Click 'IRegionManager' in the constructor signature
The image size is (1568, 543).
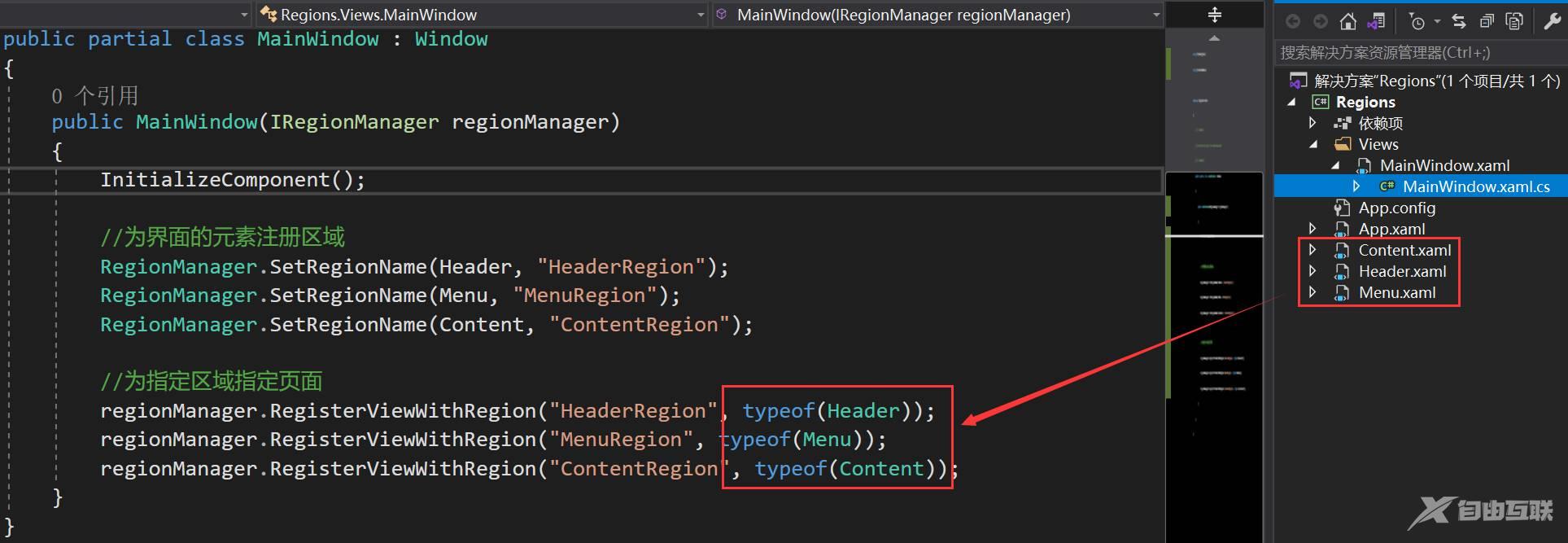pyautogui.click(x=354, y=122)
